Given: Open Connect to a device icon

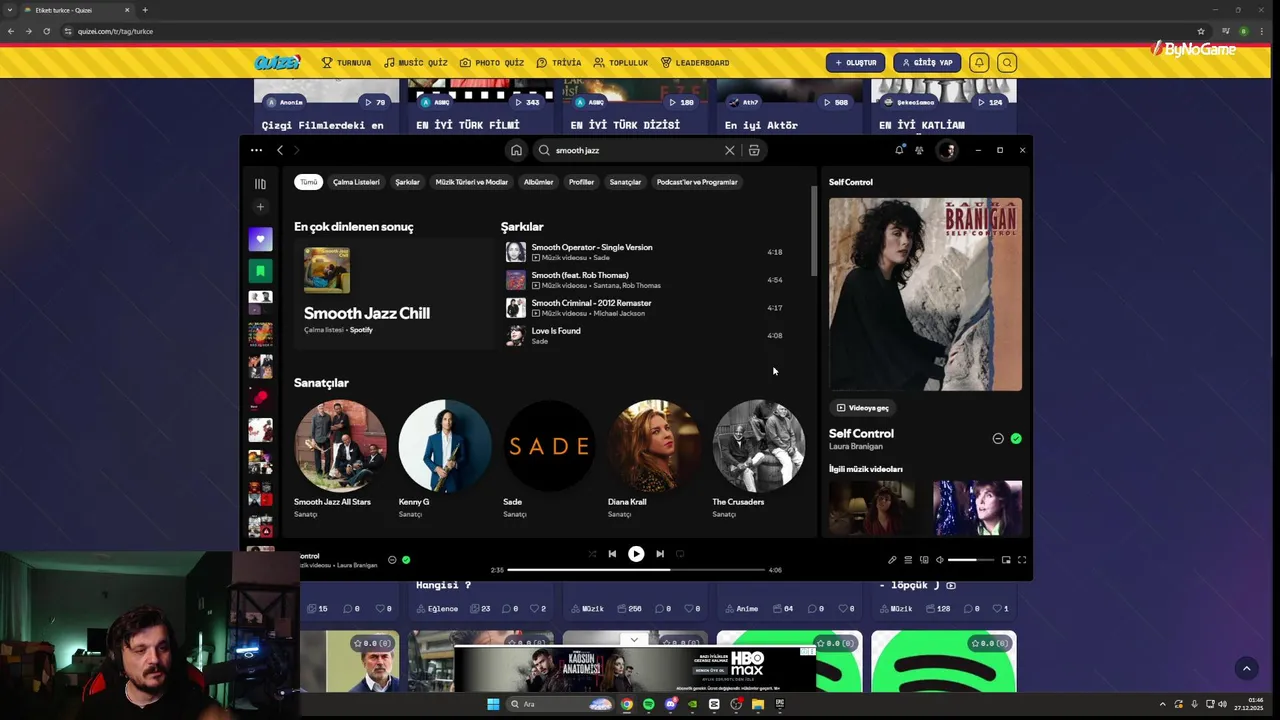Looking at the screenshot, I should tap(924, 560).
